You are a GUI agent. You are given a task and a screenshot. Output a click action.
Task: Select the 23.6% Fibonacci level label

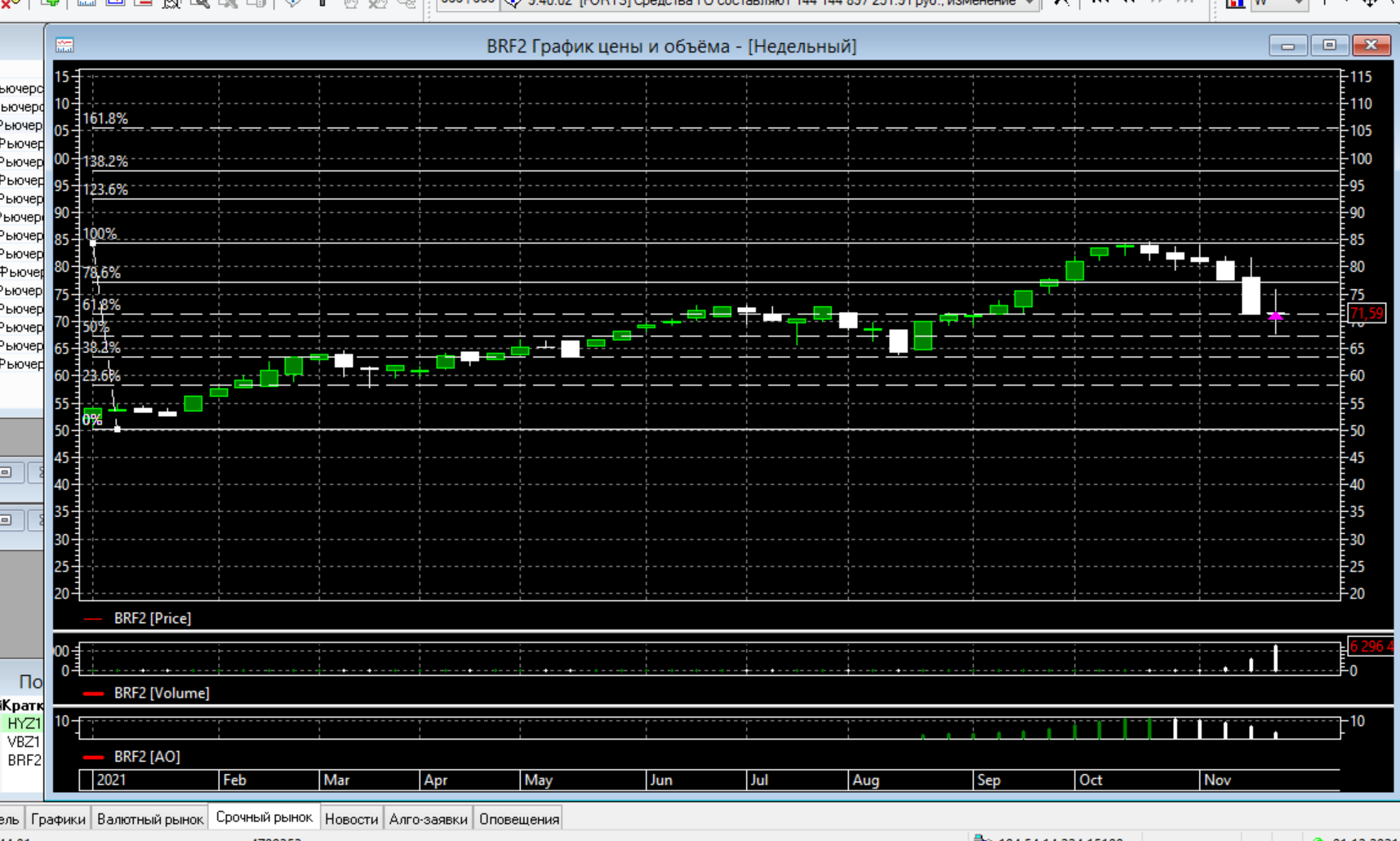point(101,376)
